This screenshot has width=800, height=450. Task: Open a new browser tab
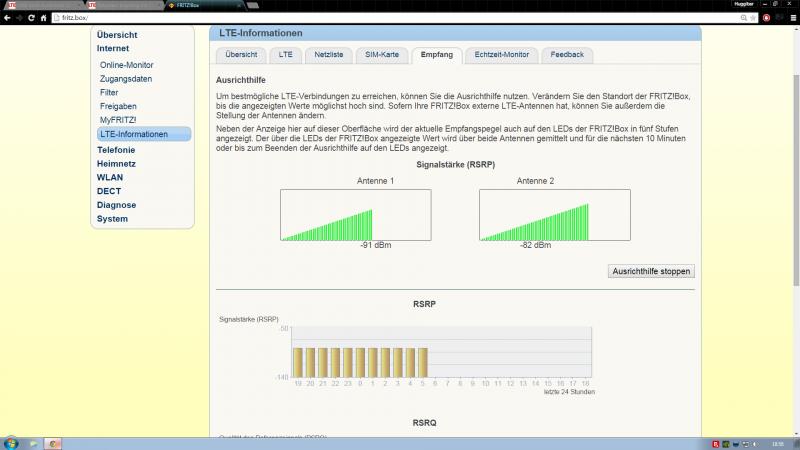[x=253, y=5]
